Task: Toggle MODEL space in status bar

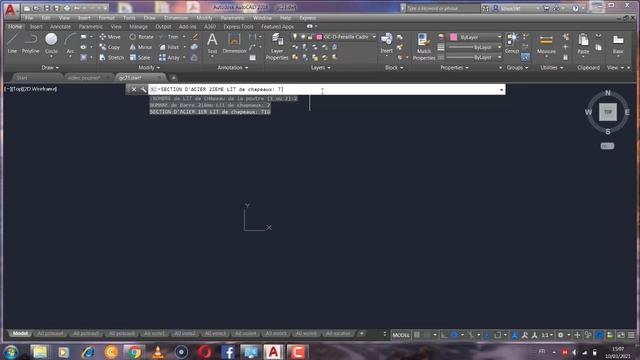Action: [401, 335]
